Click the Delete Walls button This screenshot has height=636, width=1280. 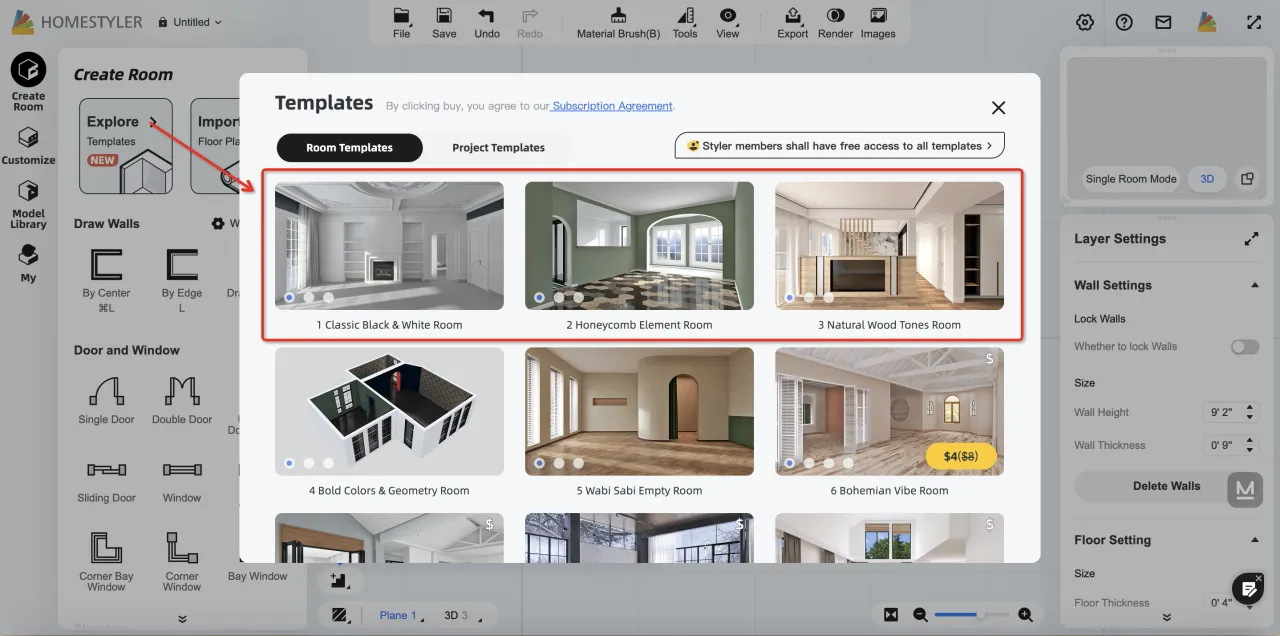[1166, 486]
